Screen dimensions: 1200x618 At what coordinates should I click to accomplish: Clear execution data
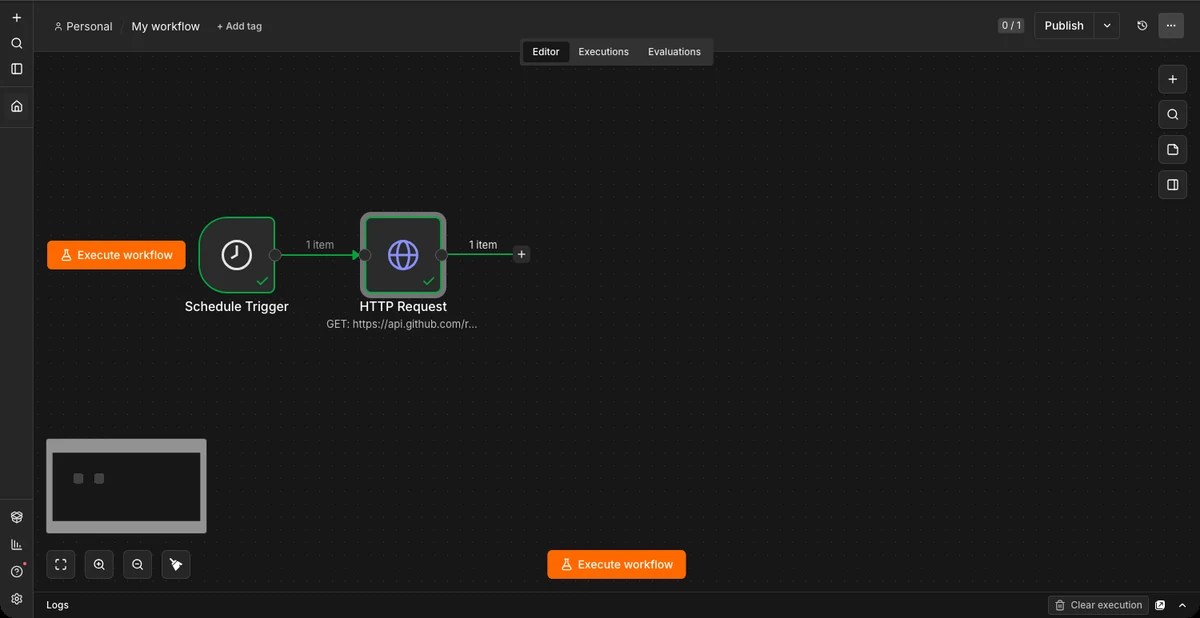tap(1098, 605)
